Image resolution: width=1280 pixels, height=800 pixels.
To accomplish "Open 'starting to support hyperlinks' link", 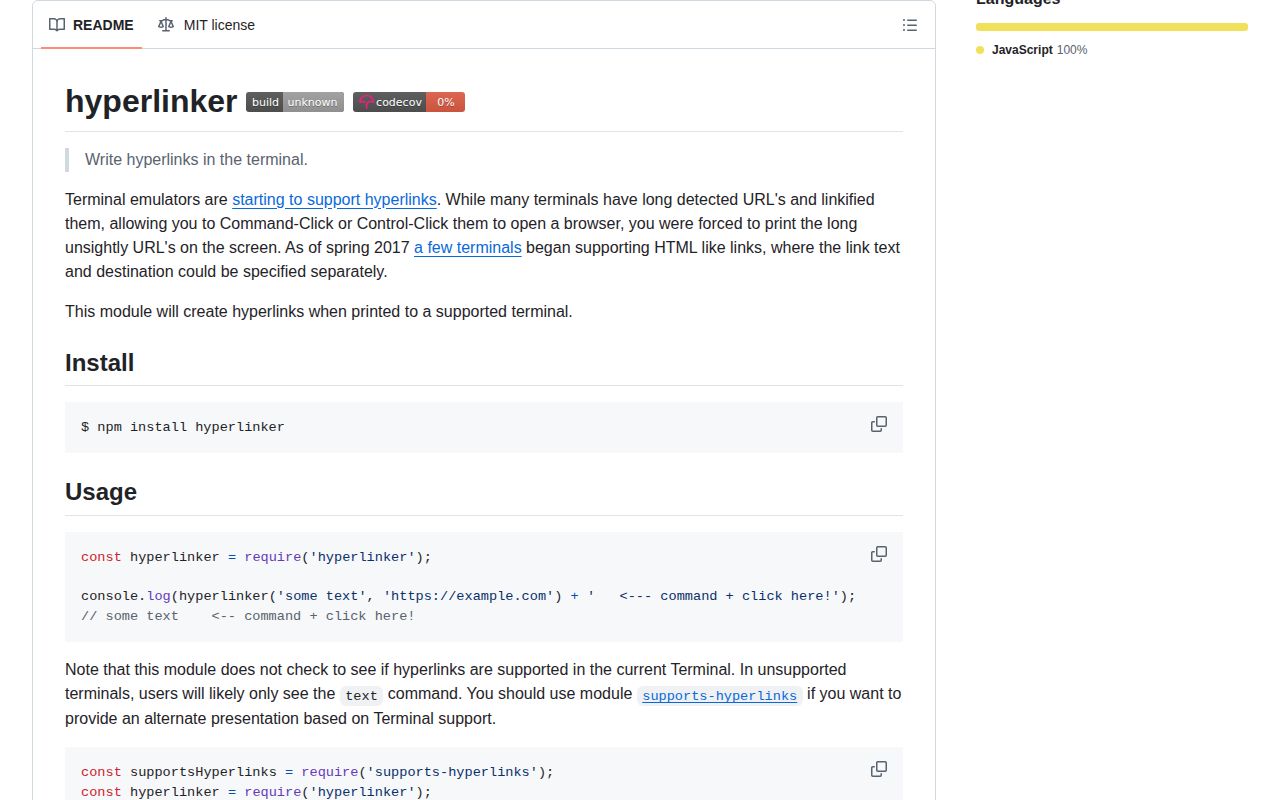I will 334,199.
